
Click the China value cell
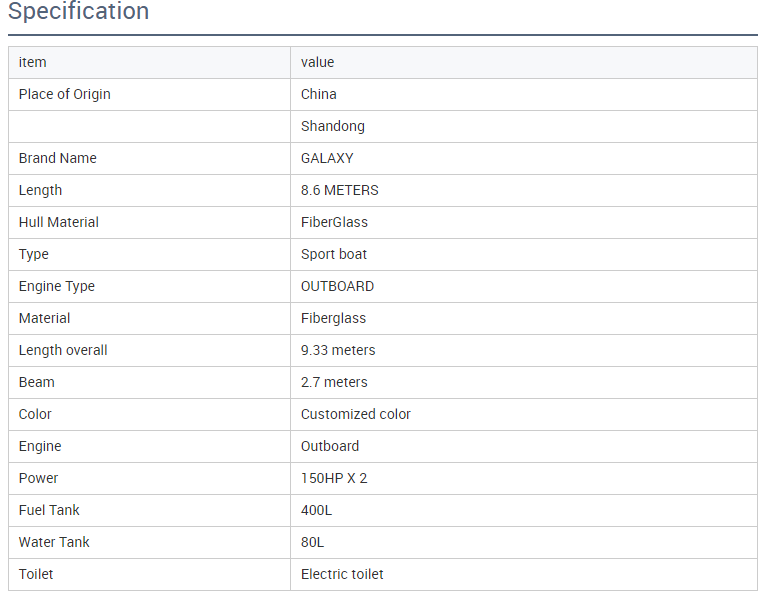pyautogui.click(x=319, y=94)
